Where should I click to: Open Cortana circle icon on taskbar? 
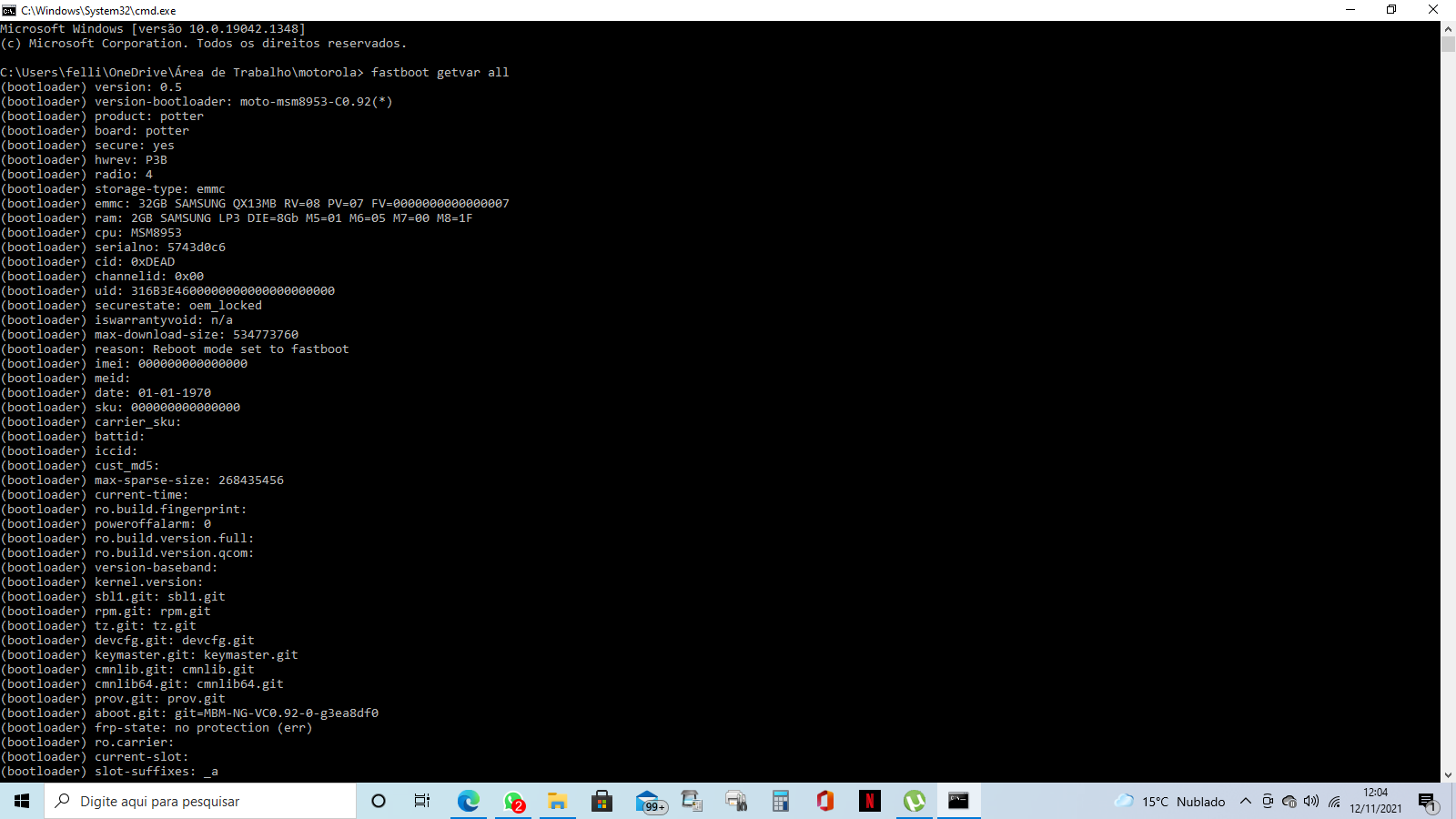click(379, 801)
